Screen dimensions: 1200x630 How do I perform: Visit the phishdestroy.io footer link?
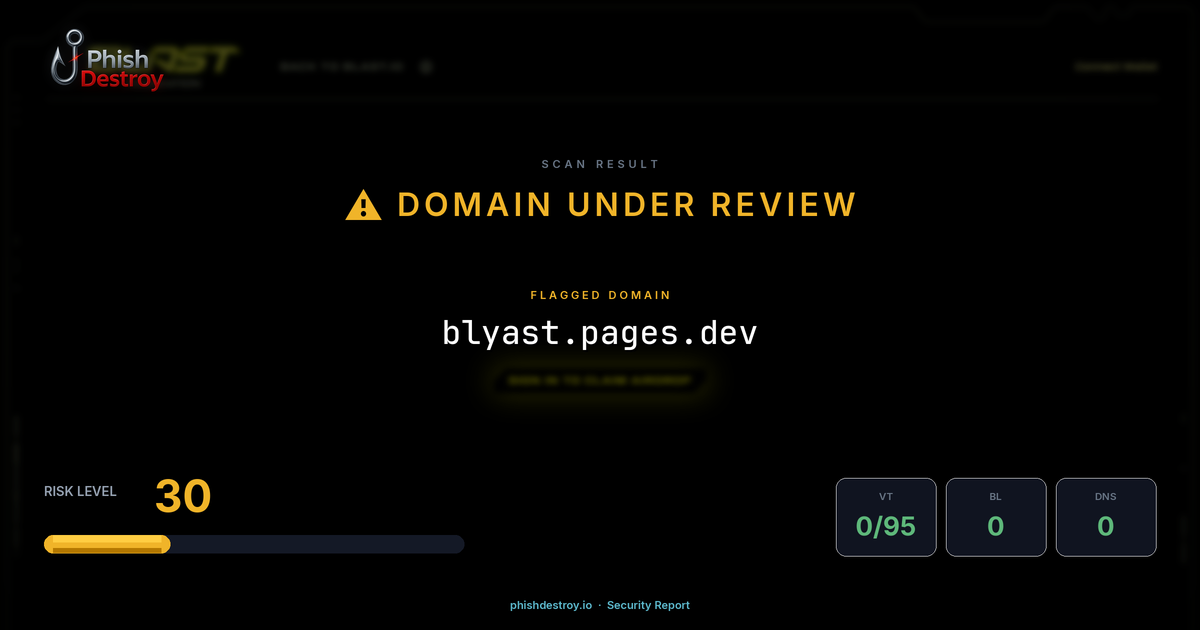click(x=550, y=605)
